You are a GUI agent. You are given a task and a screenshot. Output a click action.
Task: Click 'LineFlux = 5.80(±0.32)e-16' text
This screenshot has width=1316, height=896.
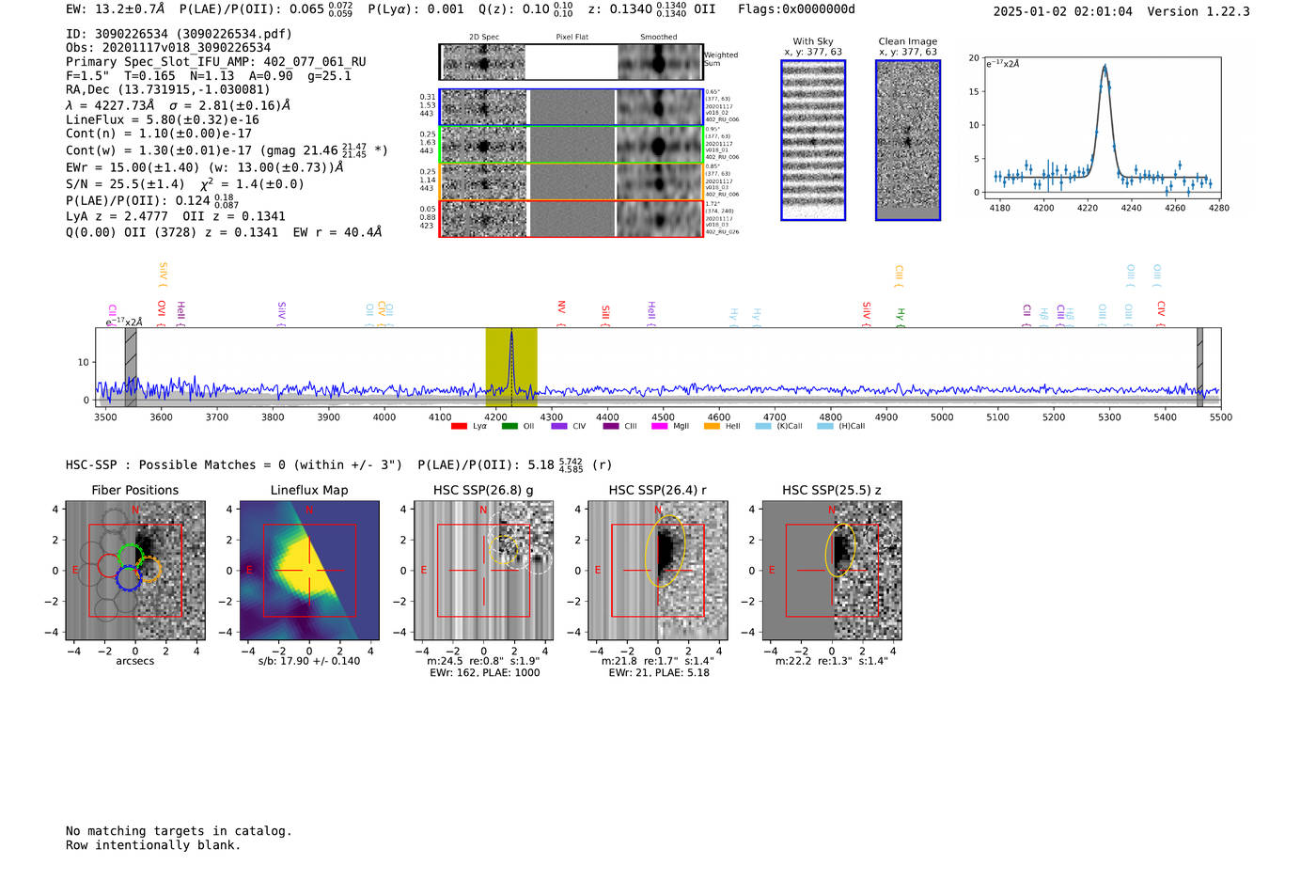click(x=163, y=120)
